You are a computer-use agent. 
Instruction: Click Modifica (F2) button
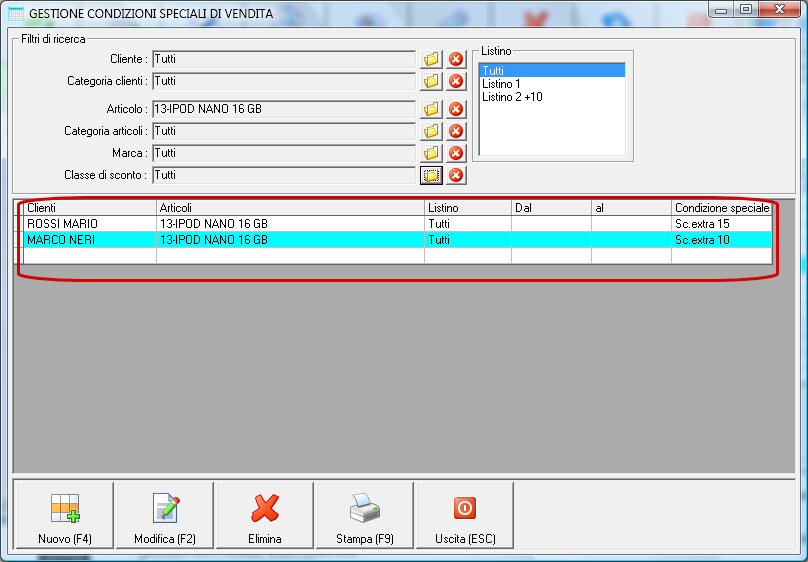point(165,515)
